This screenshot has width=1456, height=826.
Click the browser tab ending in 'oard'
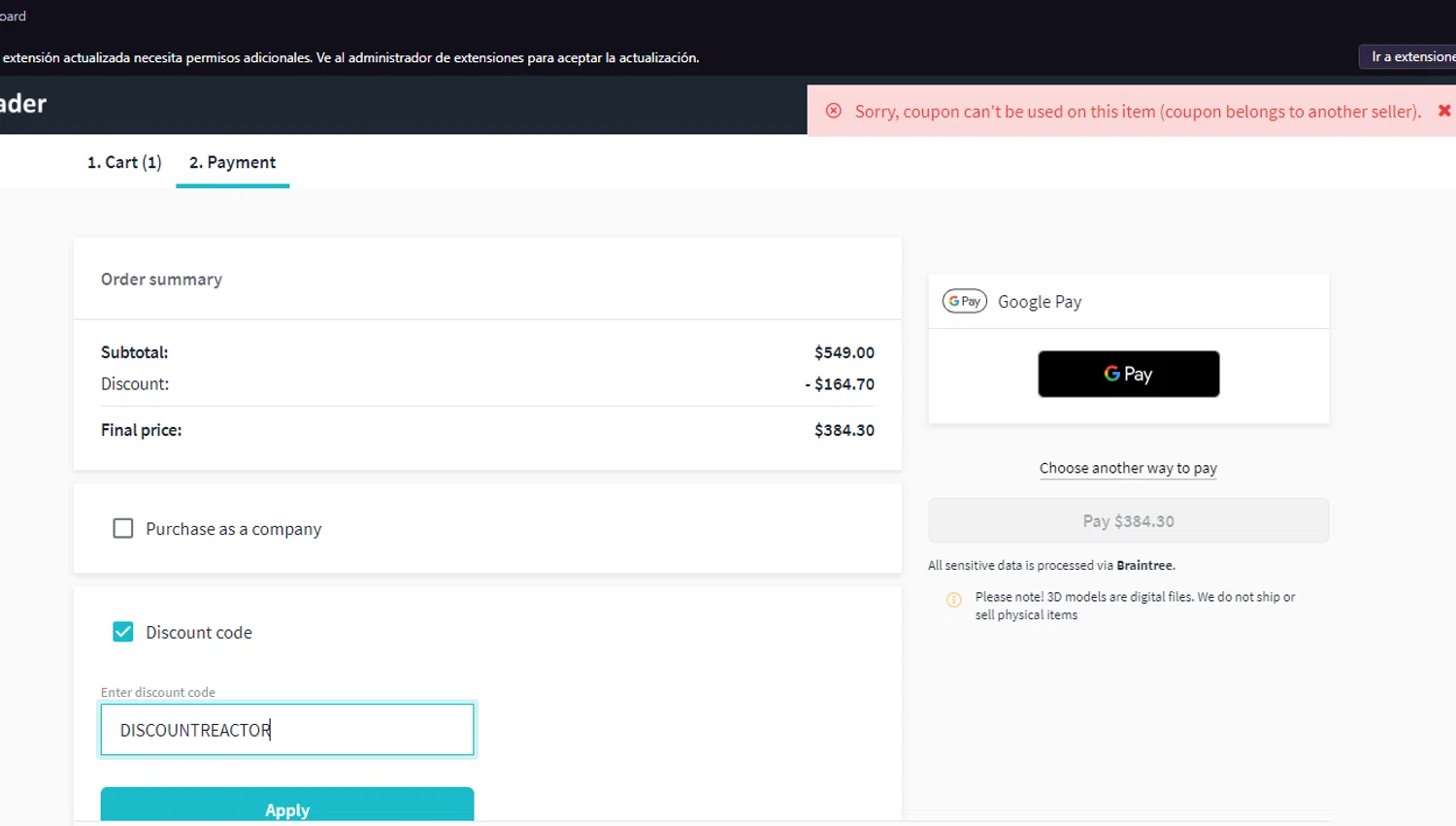coord(13,16)
